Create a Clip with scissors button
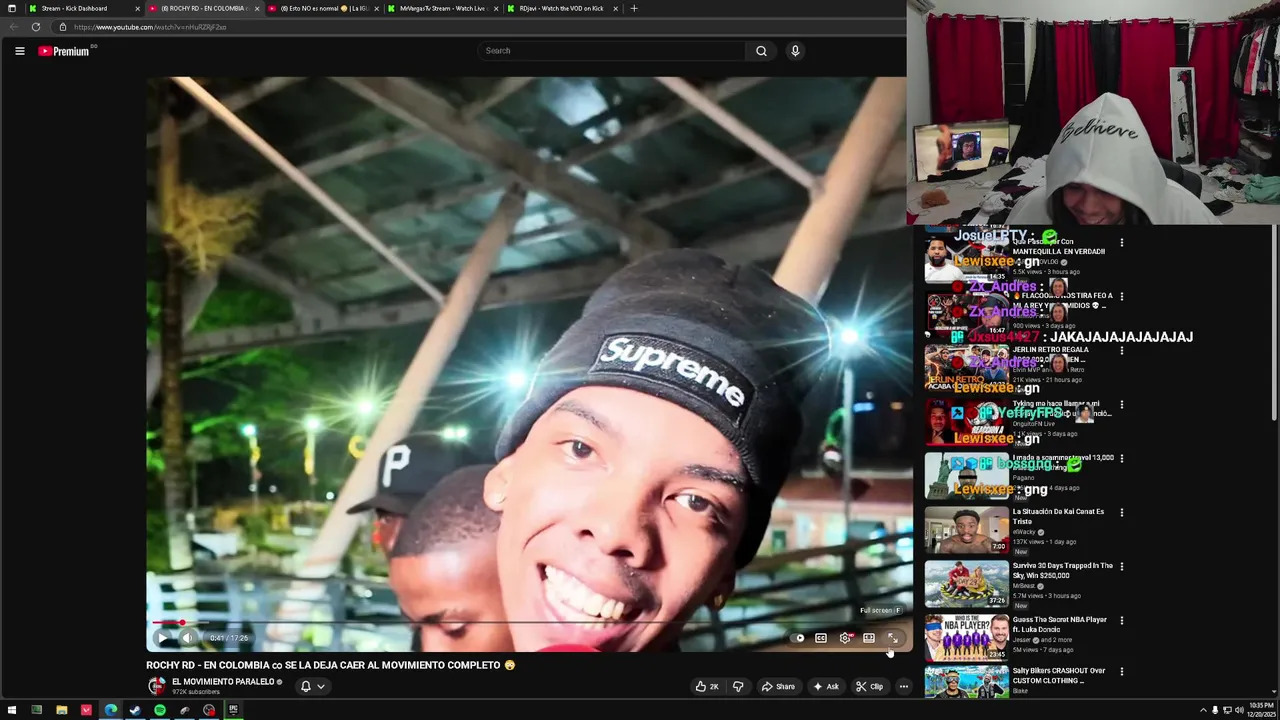This screenshot has height=720, width=1280. pyautogui.click(x=869, y=687)
